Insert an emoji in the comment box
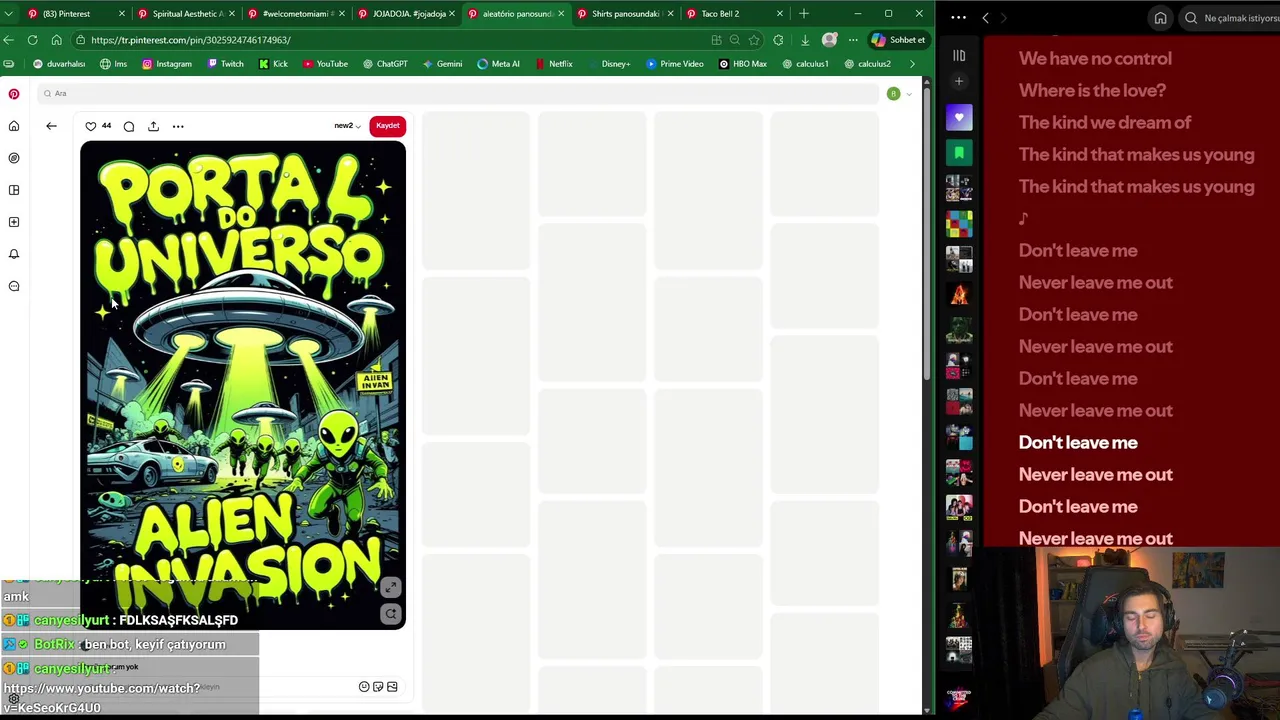The height and width of the screenshot is (720, 1280). coord(364,687)
